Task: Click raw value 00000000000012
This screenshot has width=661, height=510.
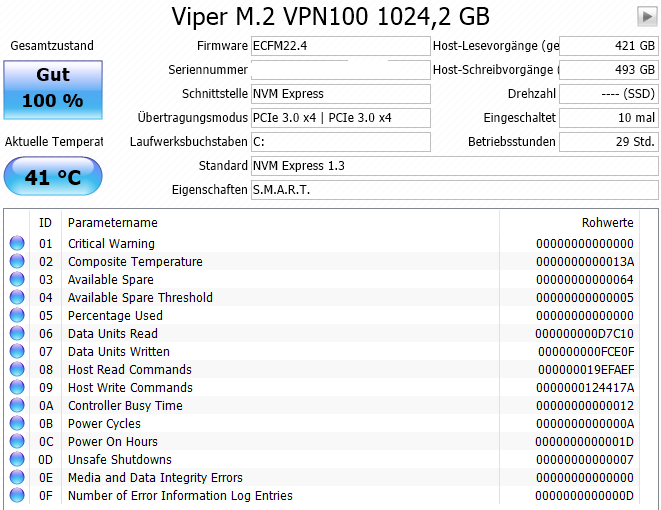Action: coord(585,405)
